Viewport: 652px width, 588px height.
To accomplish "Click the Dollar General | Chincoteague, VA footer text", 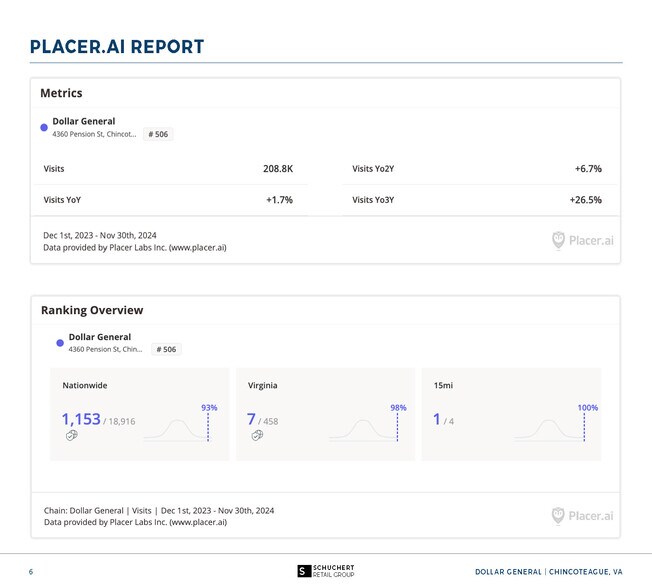I will [548, 572].
